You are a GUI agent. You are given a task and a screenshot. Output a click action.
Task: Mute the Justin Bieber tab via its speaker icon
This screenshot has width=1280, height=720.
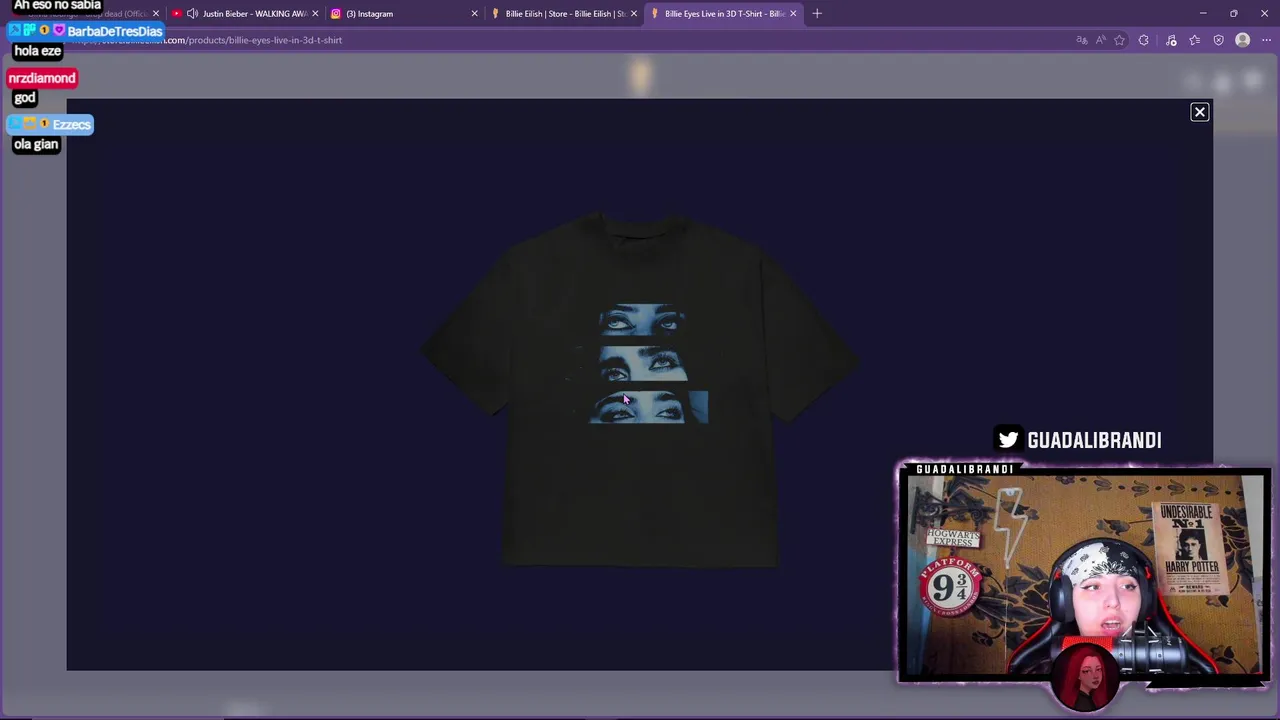[192, 13]
